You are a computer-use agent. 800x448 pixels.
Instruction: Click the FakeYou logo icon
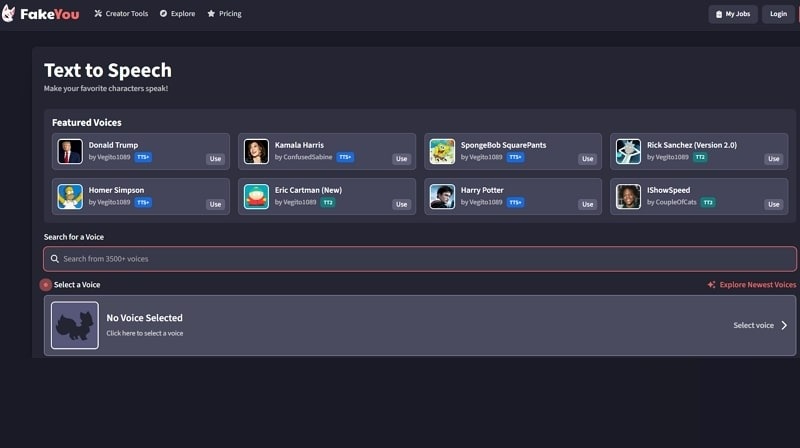[8, 14]
